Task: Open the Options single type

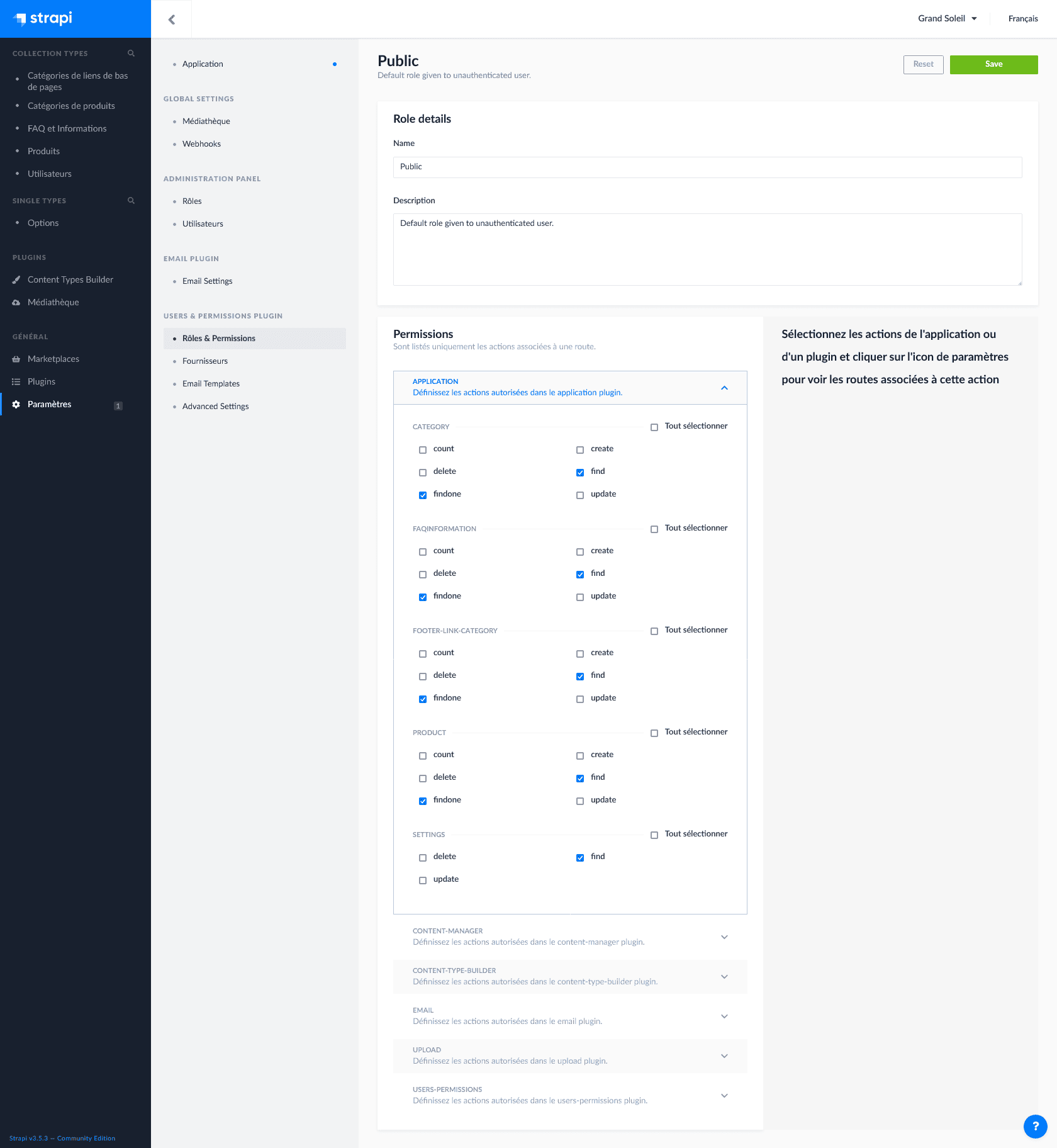Action: point(43,223)
